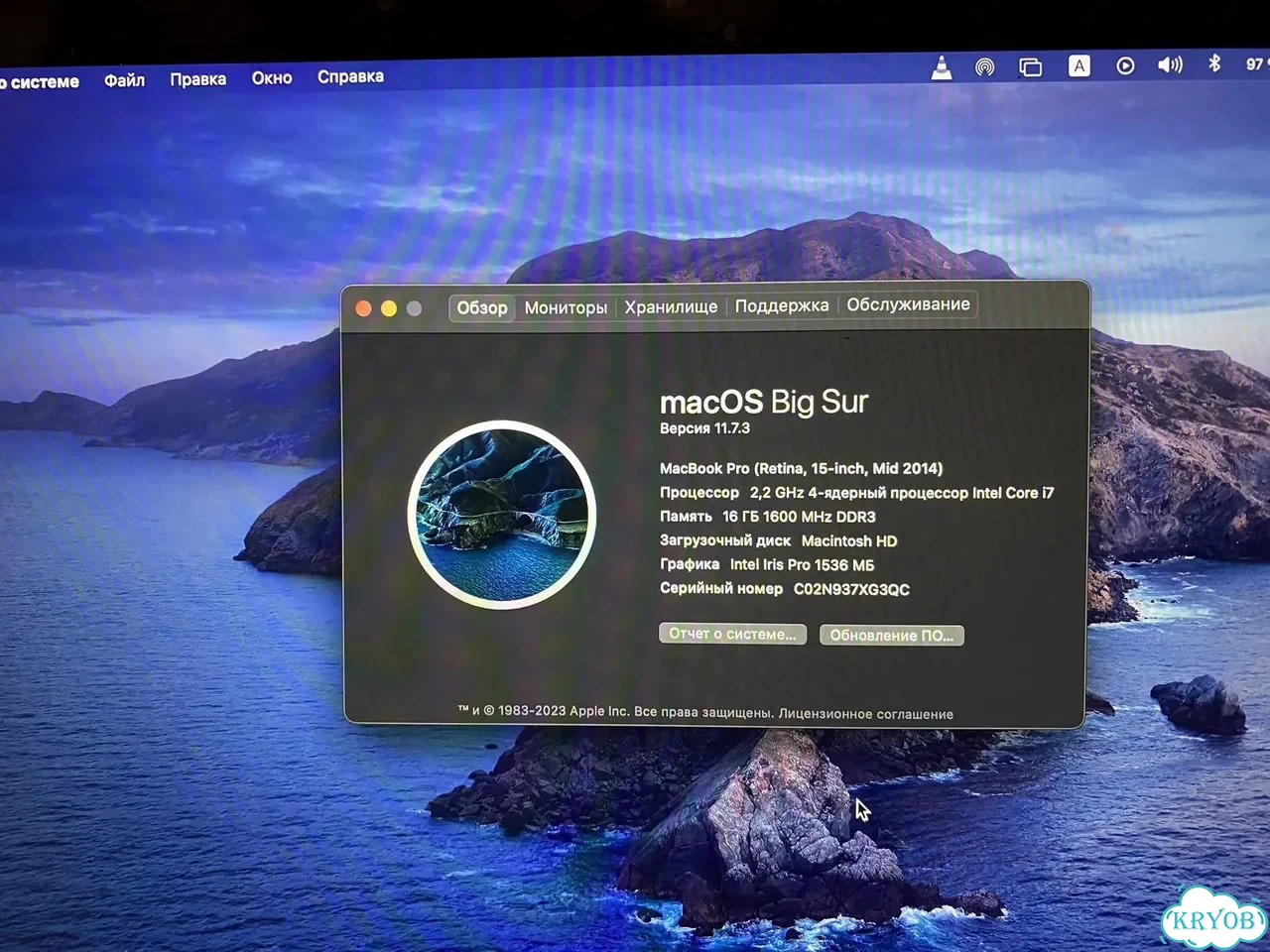The image size is (1270, 952).
Task: Open the VLC cone menu bar icon
Action: 942,67
